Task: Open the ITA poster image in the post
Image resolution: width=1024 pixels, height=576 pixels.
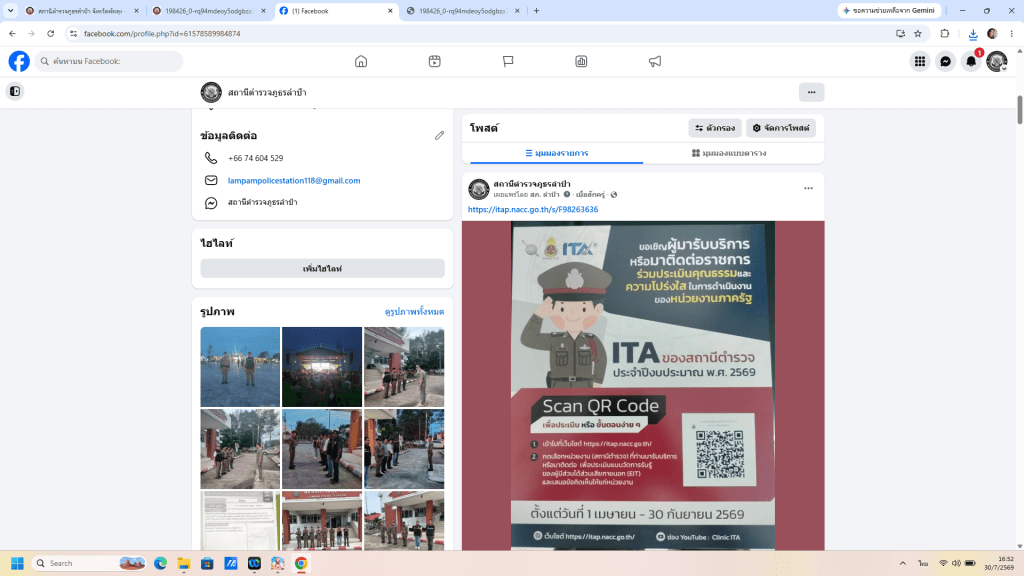Action: (x=643, y=385)
